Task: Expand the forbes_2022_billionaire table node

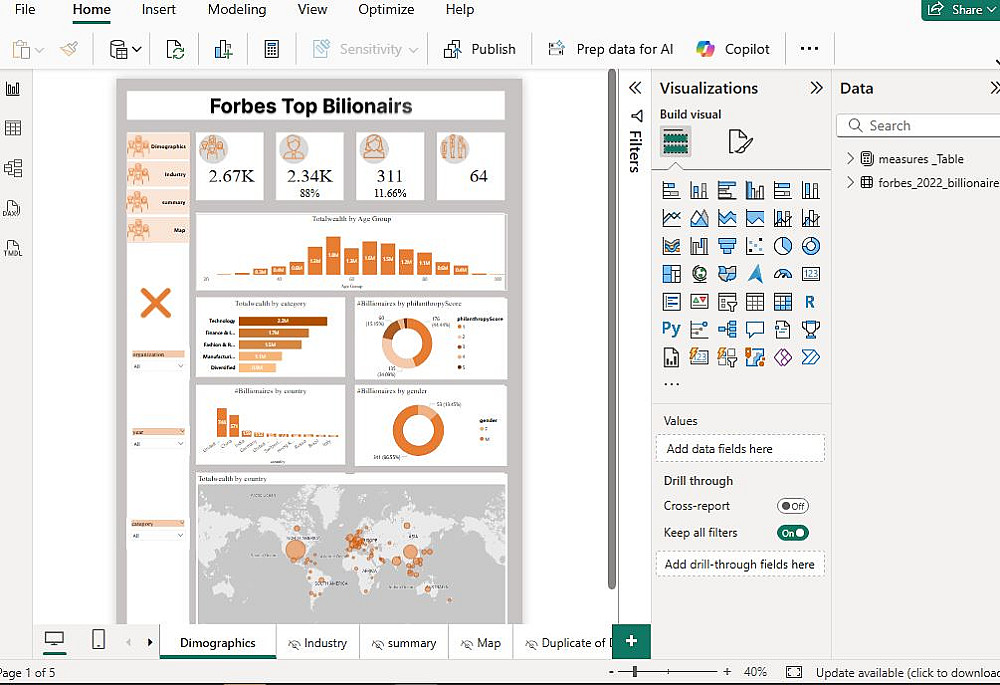Action: (850, 182)
